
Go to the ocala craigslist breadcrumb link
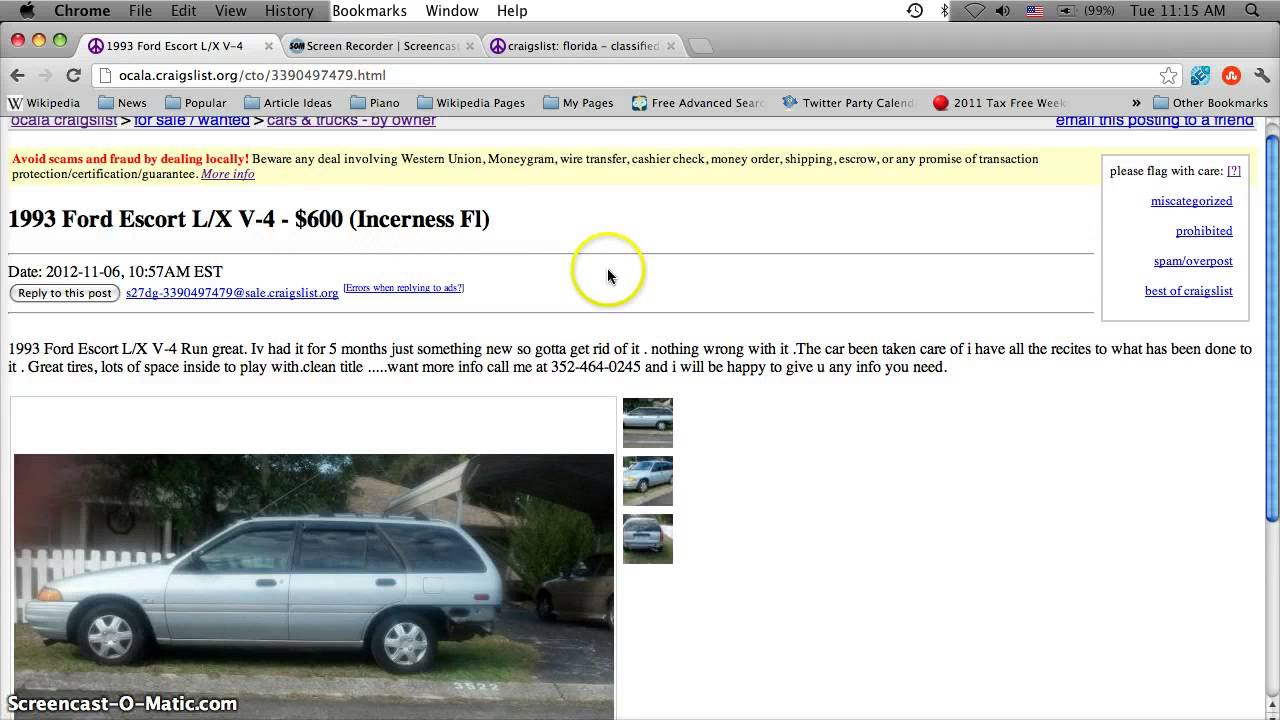point(64,121)
